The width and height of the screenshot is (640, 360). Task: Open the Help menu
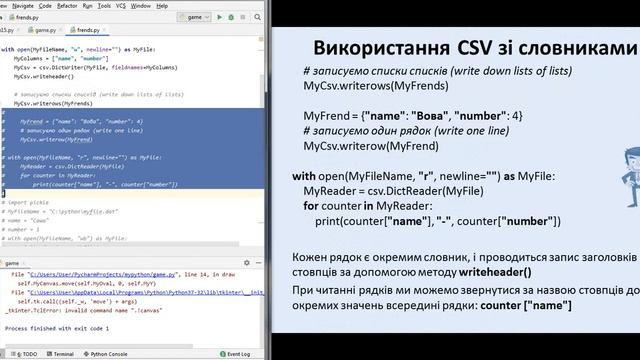162,6
